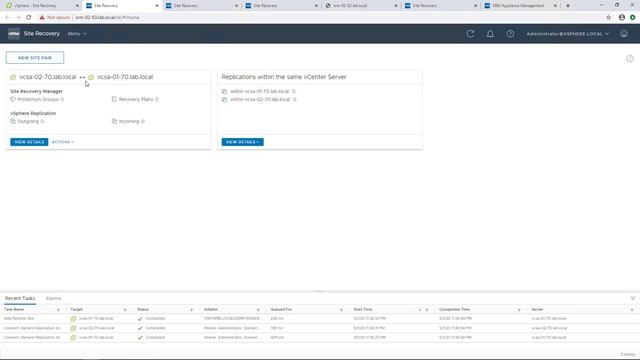Screen dimensions: 640x360
Task: Sort by the Start Time column header
Action: click(363, 310)
